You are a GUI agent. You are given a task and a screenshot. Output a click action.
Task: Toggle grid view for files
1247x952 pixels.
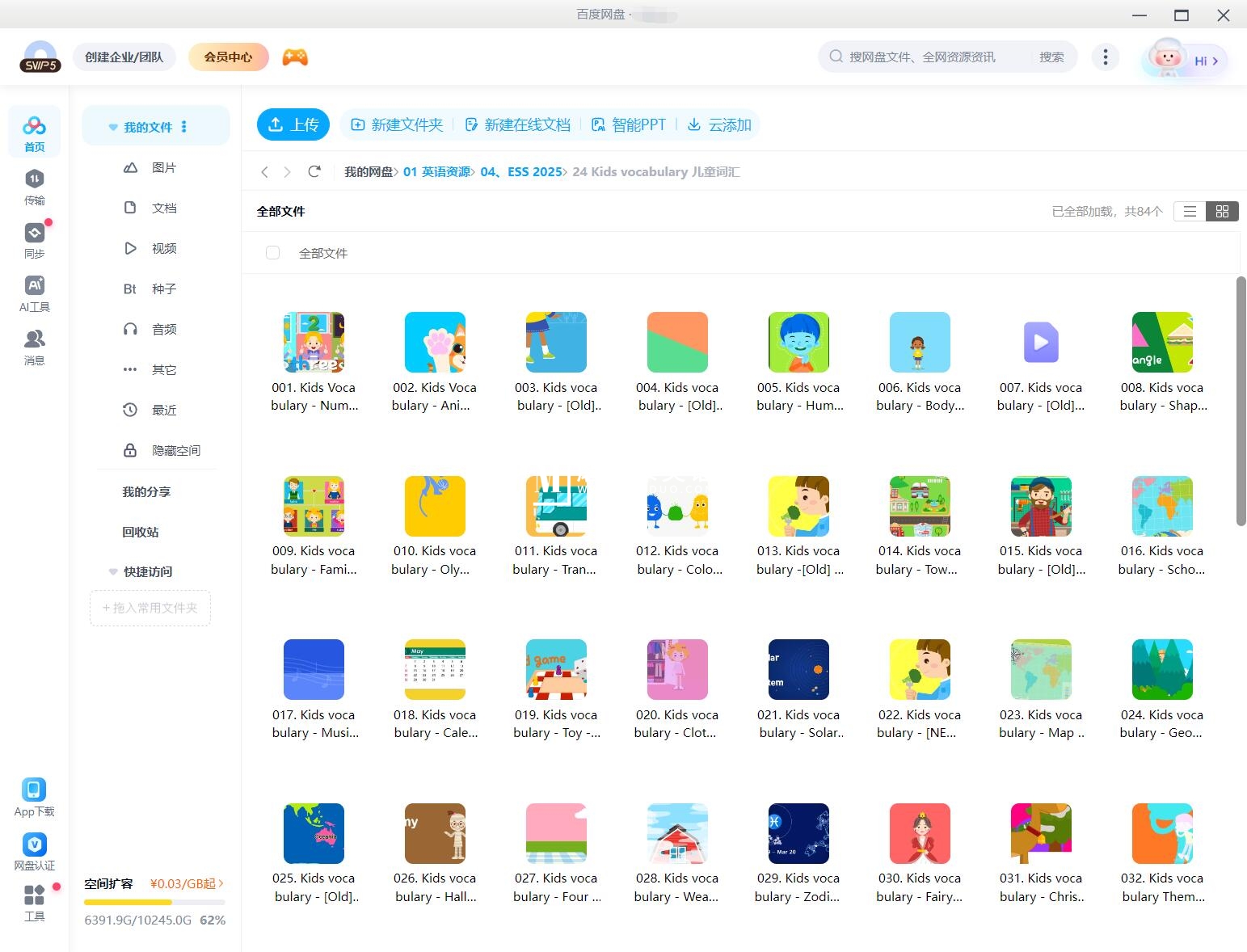(1222, 211)
